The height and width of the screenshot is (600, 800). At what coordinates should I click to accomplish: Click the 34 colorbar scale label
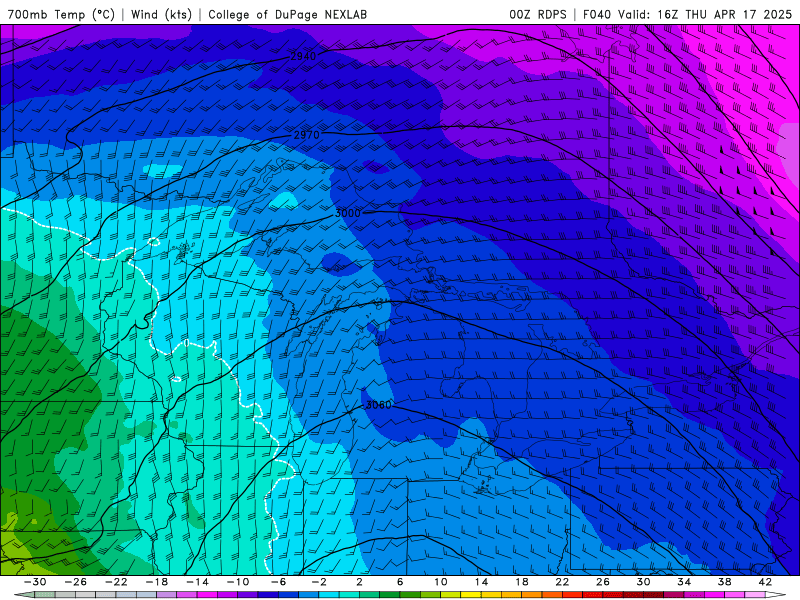pos(684,582)
